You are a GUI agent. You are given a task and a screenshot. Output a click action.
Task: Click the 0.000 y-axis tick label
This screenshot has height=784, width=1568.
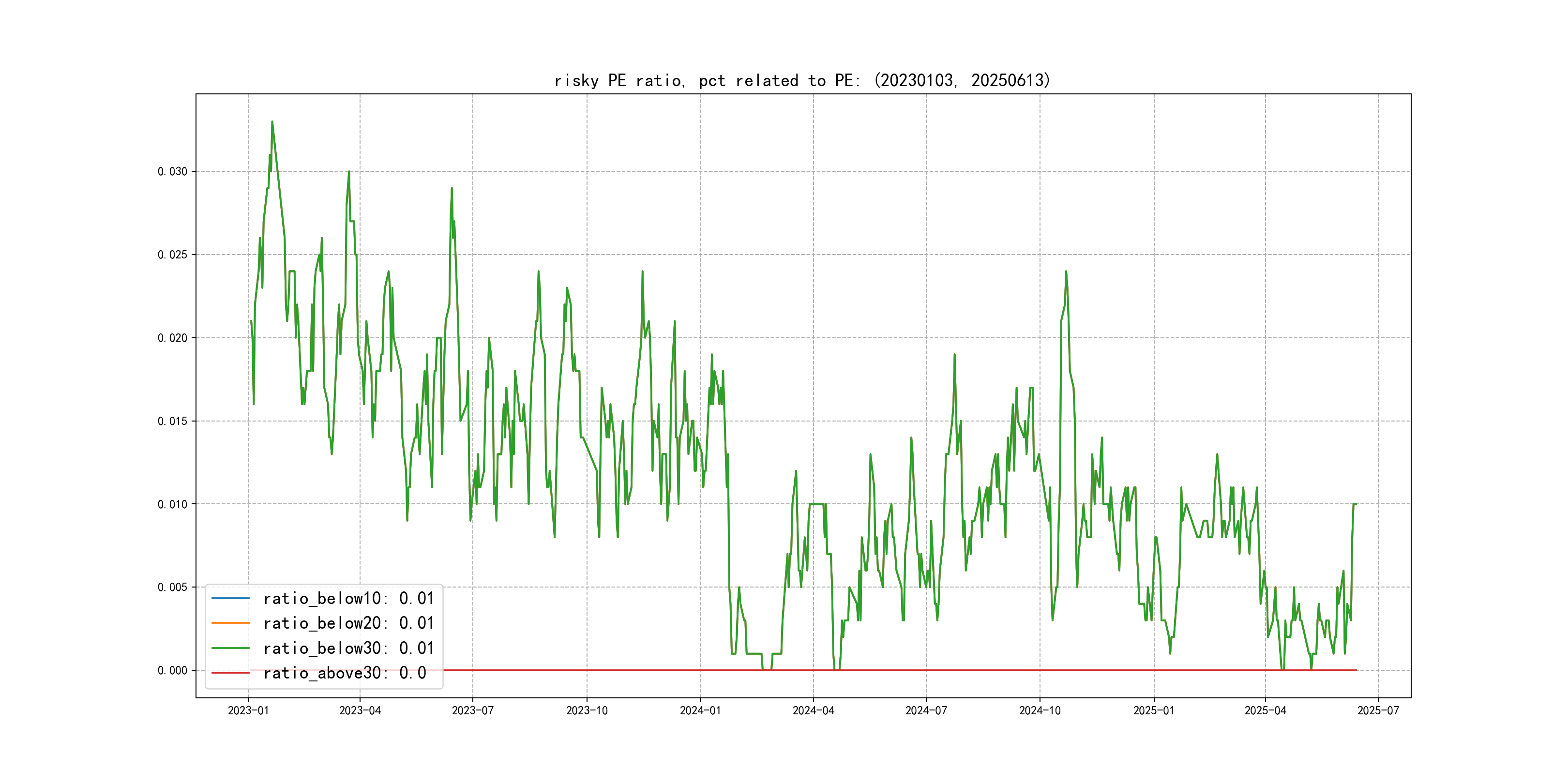[172, 671]
